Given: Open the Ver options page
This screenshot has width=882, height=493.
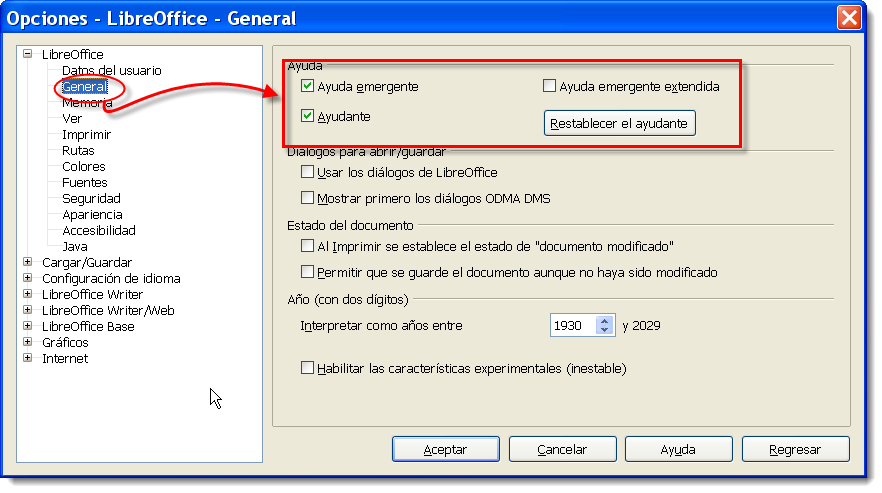Looking at the screenshot, I should [71, 119].
